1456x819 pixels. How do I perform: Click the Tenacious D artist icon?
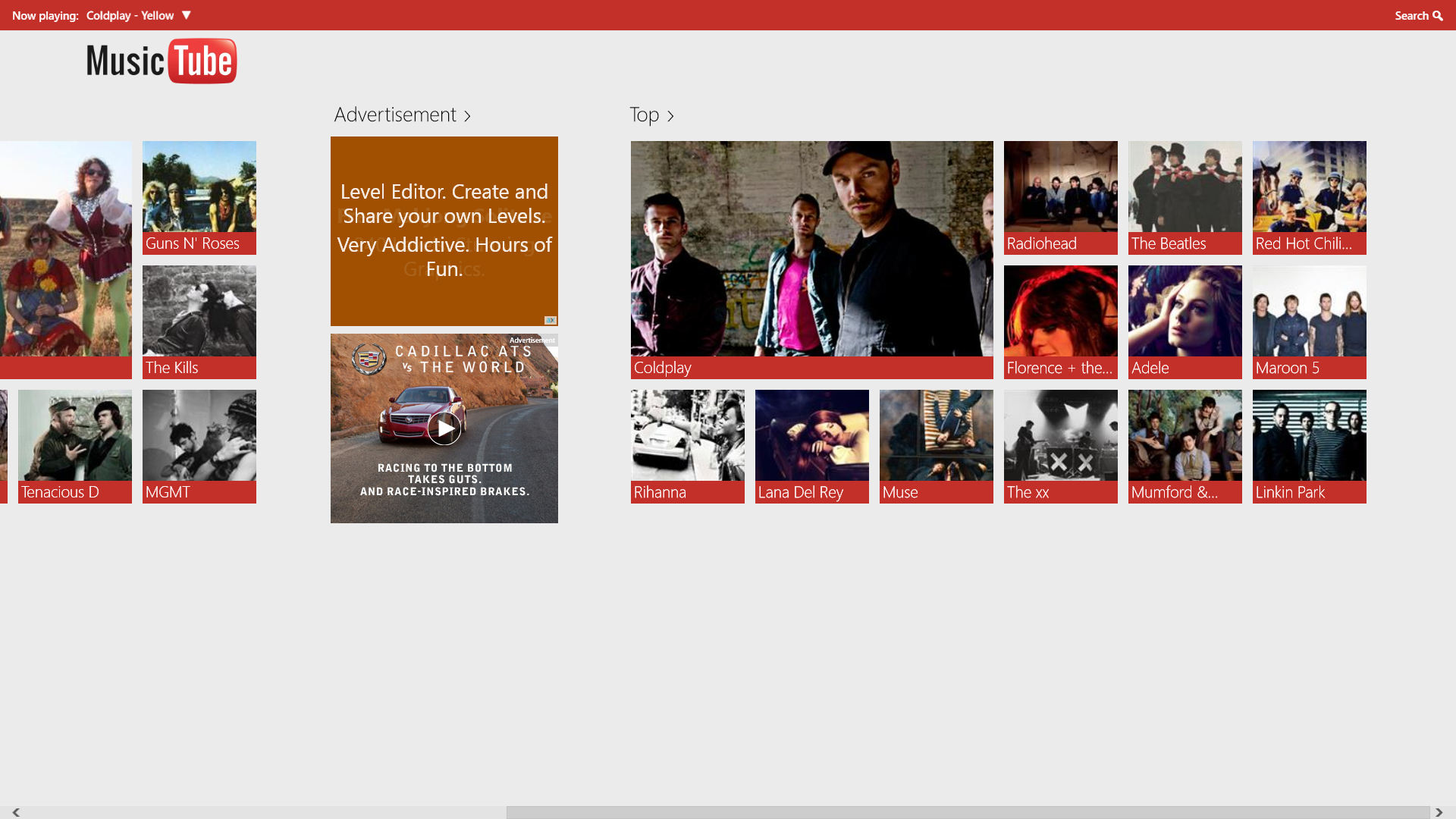tap(74, 446)
